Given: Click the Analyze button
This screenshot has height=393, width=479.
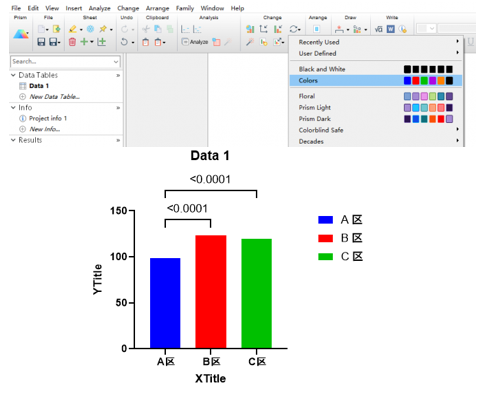Looking at the screenshot, I should click(x=195, y=42).
